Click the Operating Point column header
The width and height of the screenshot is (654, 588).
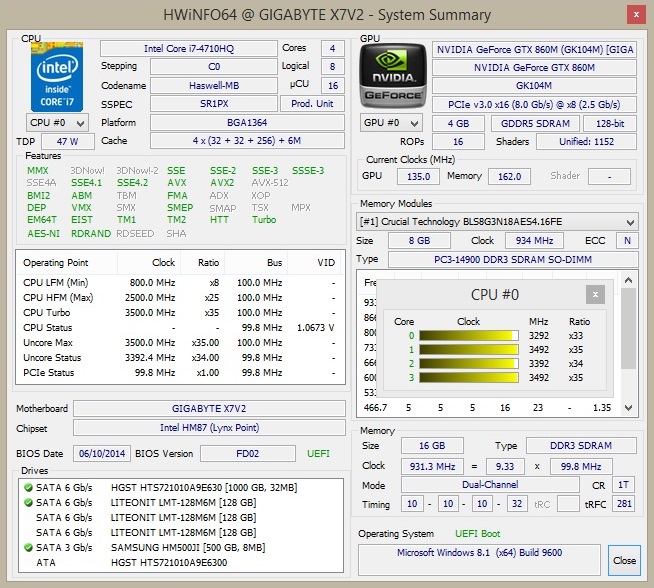pyautogui.click(x=67, y=263)
